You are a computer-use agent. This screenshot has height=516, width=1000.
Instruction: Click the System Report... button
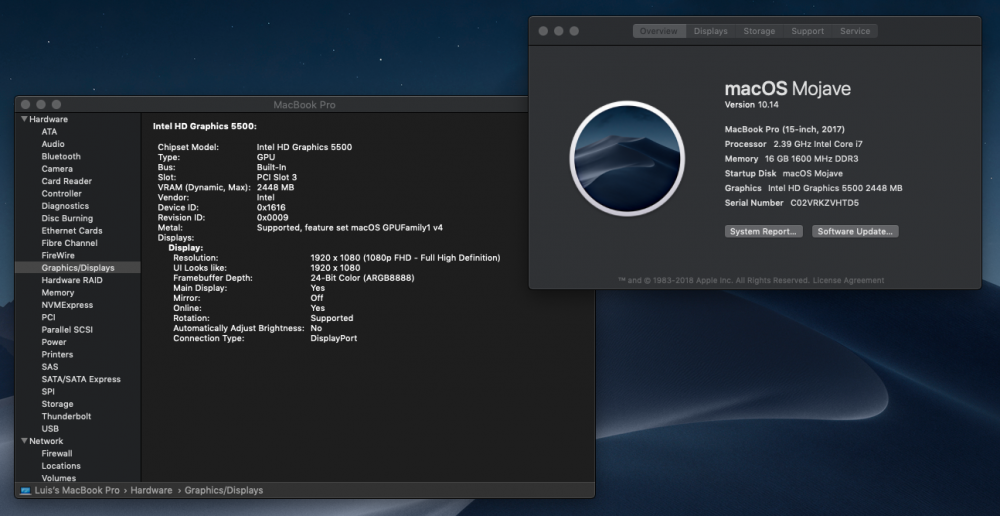point(763,232)
